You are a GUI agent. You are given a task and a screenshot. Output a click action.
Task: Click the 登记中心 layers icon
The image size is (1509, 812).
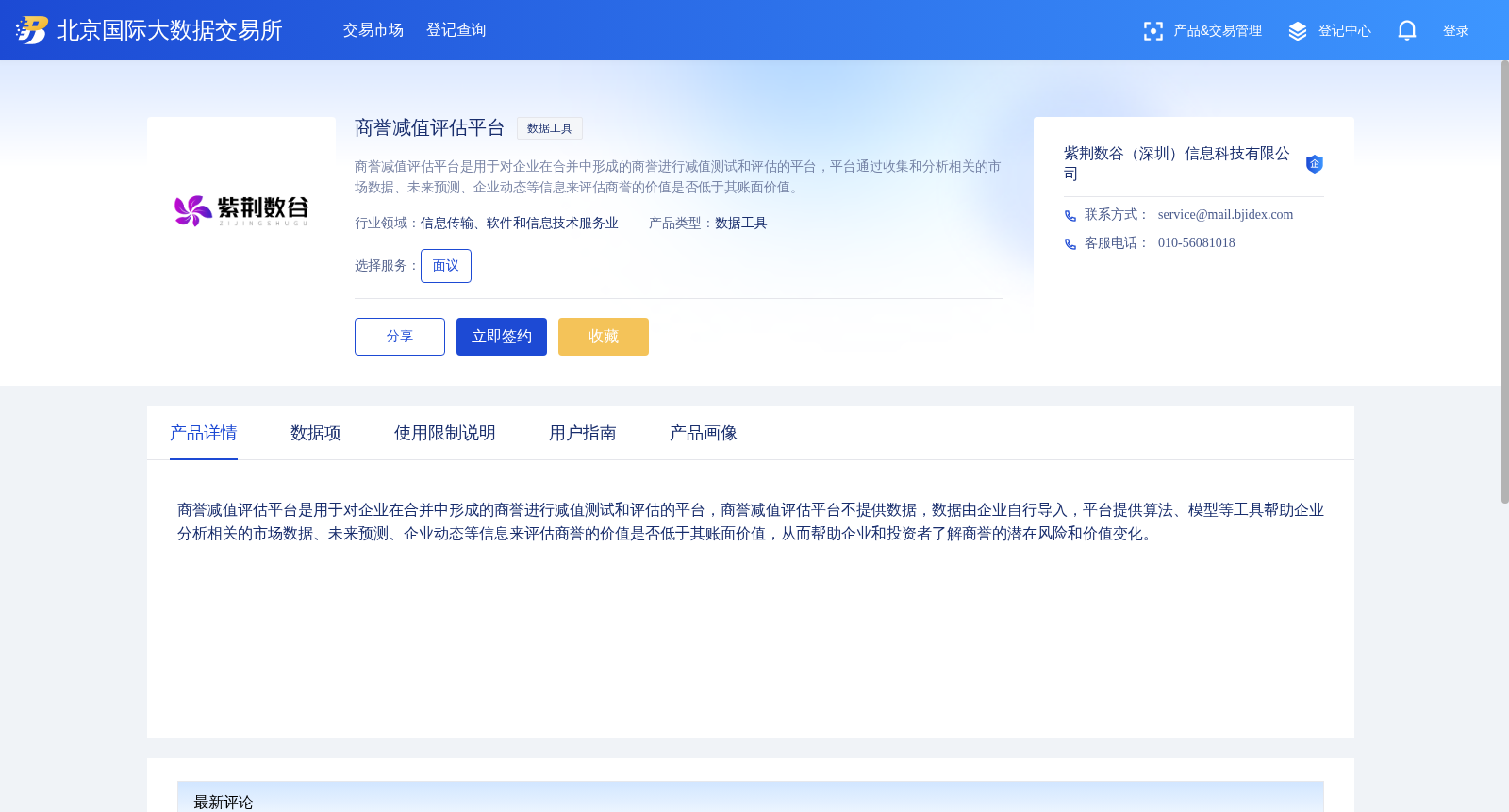[x=1298, y=31]
